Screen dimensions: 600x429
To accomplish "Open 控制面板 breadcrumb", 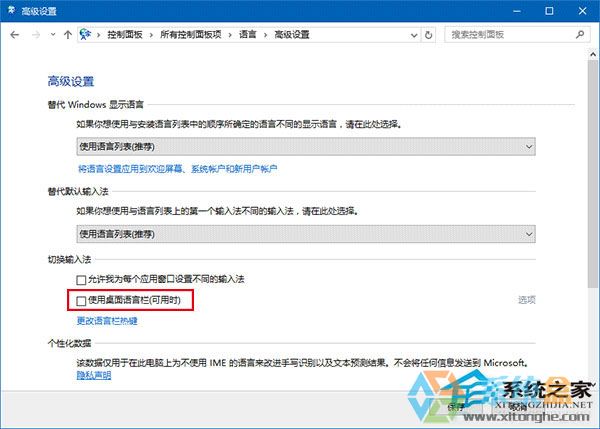I will tap(125, 35).
